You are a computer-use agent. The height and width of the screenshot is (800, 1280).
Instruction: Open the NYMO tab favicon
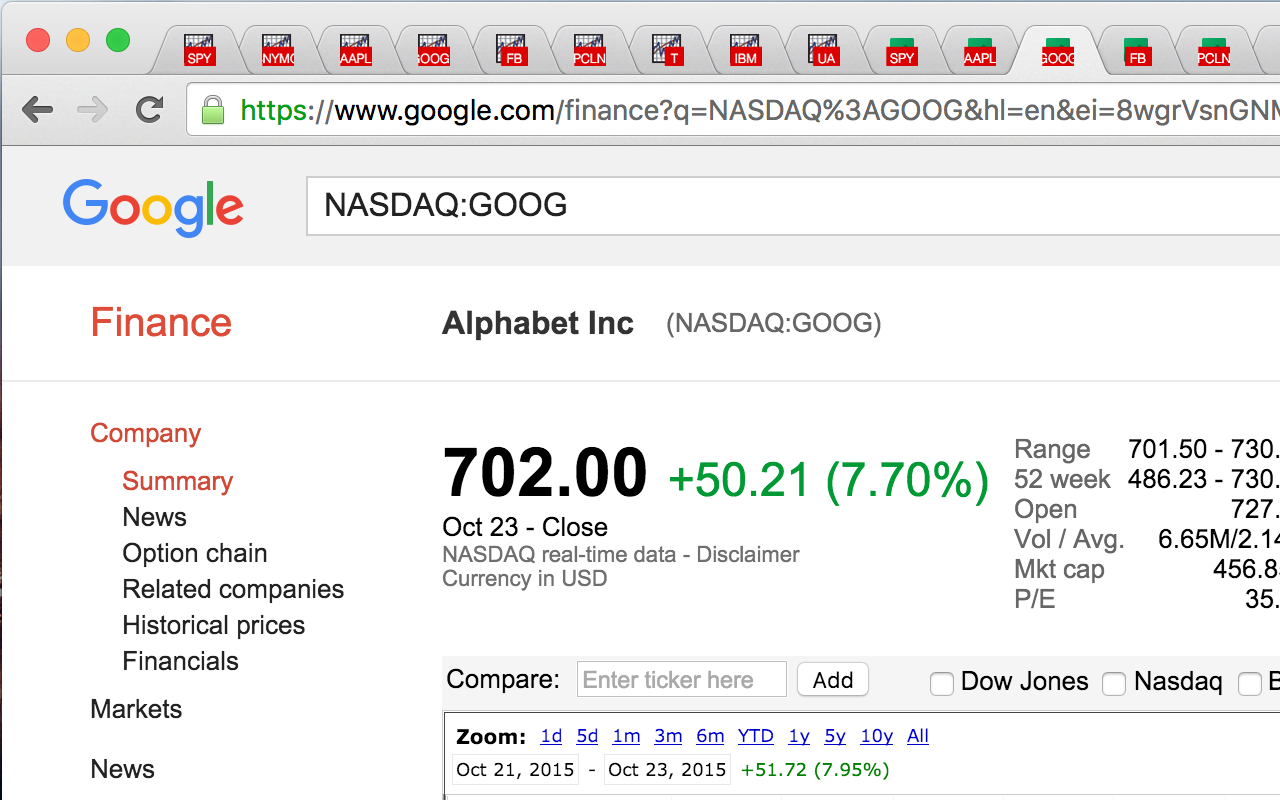278,50
